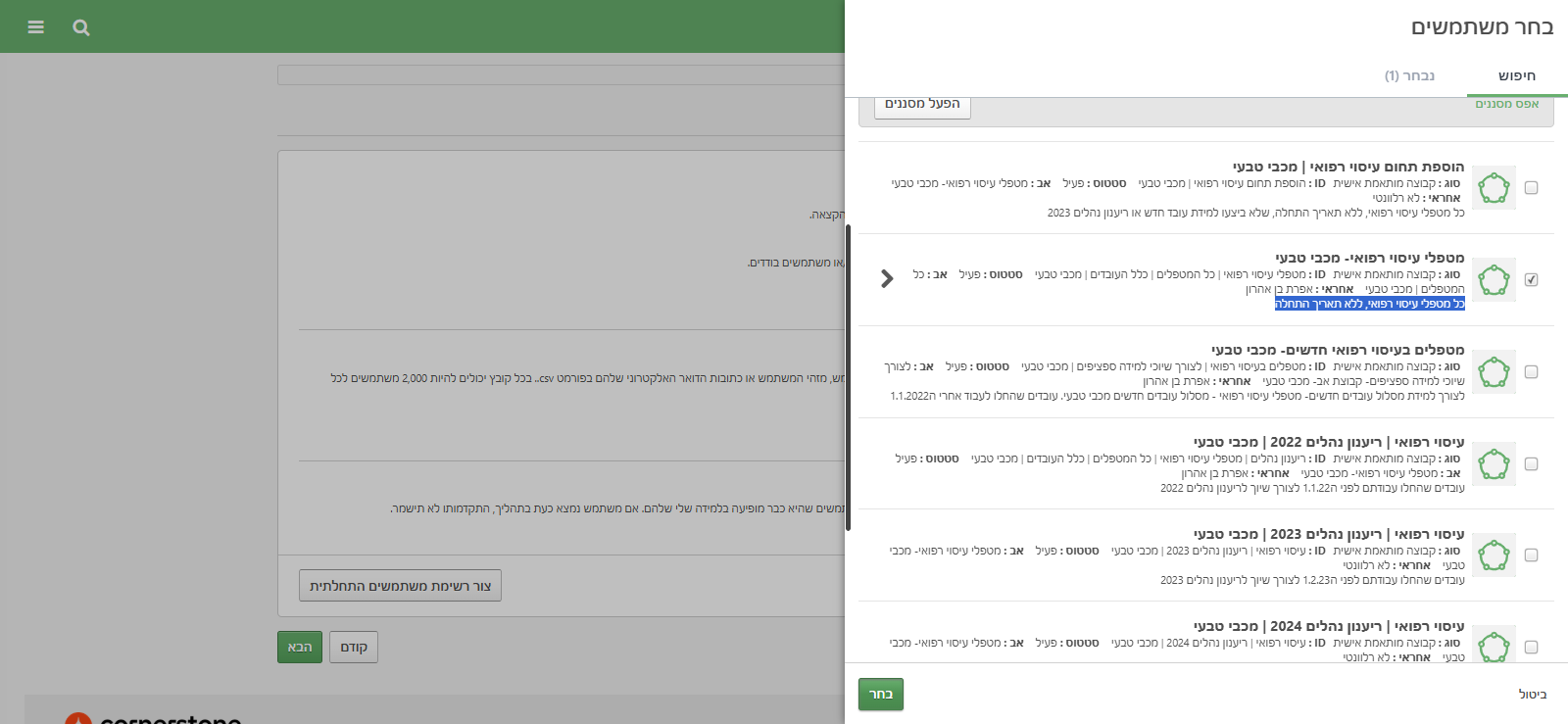
Task: Click group icon for ריענון נהלים 2023
Action: coord(1494,555)
